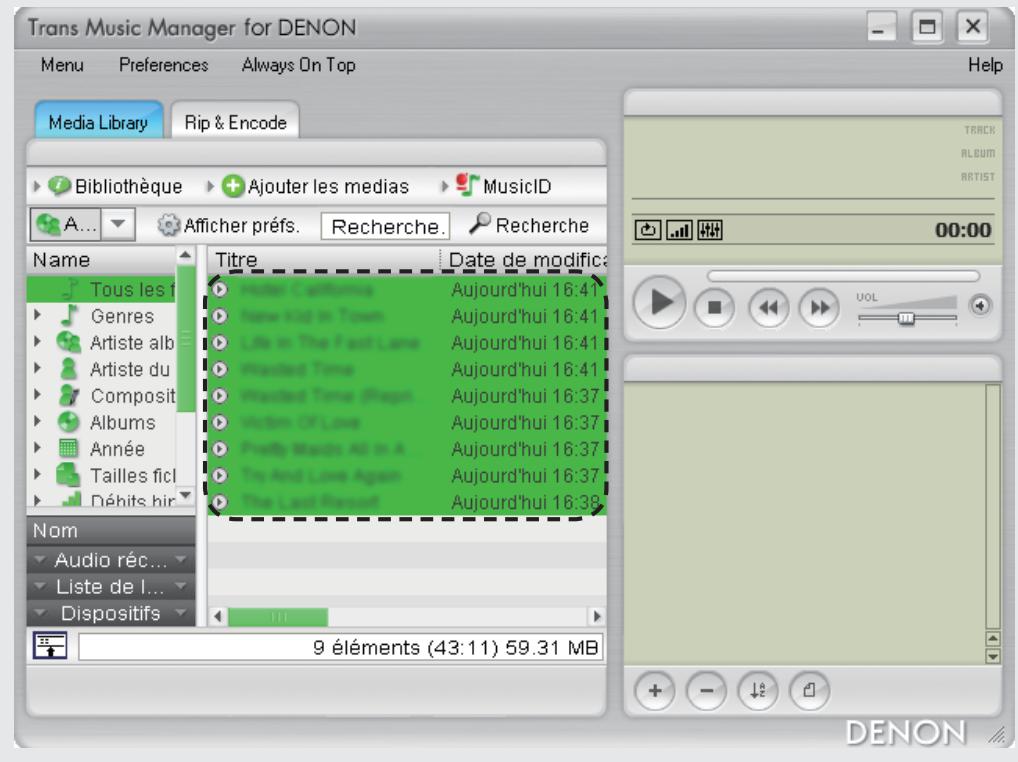Adjust the VOL volume slider
The width and height of the screenshot is (1018, 762).
(x=906, y=317)
